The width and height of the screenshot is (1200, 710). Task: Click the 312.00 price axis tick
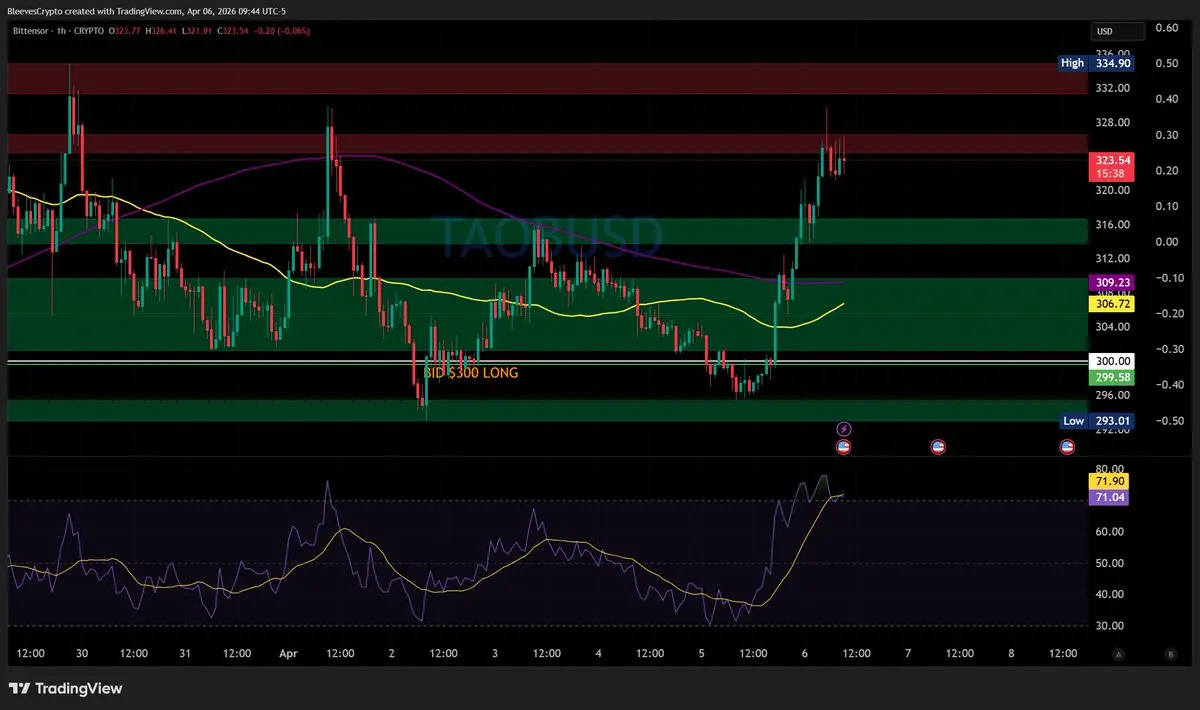tap(1113, 259)
